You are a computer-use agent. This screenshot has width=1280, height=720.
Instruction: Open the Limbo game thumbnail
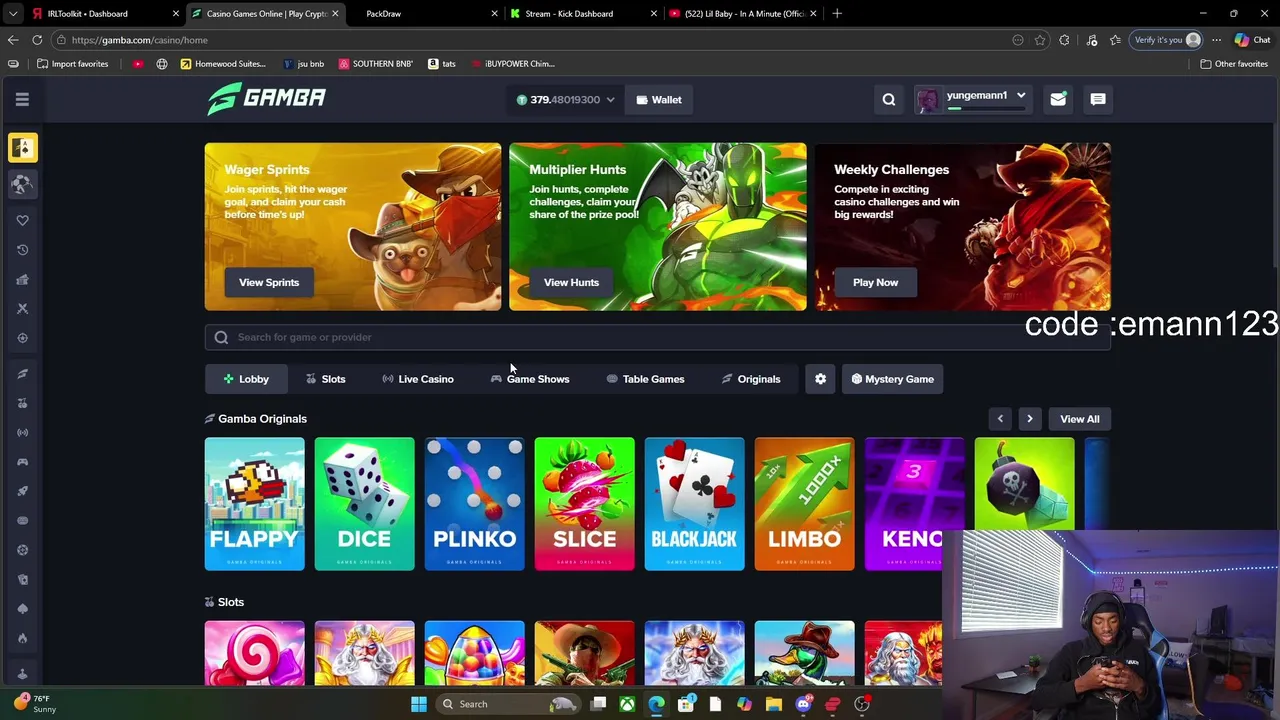pyautogui.click(x=804, y=504)
